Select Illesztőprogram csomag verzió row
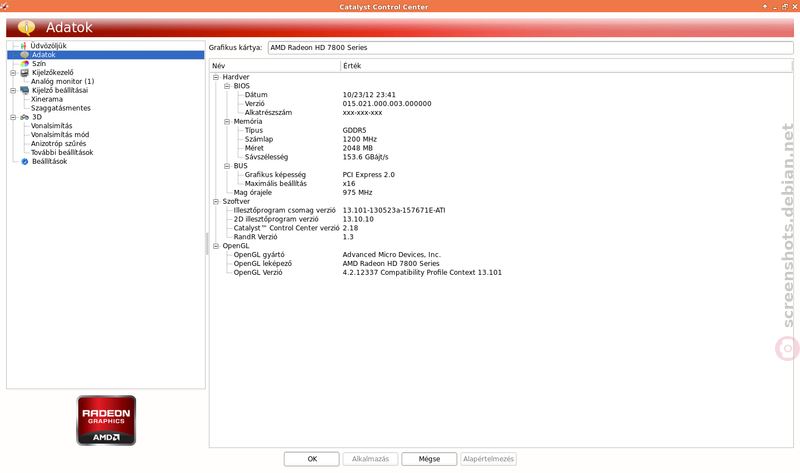 click(x=501, y=210)
